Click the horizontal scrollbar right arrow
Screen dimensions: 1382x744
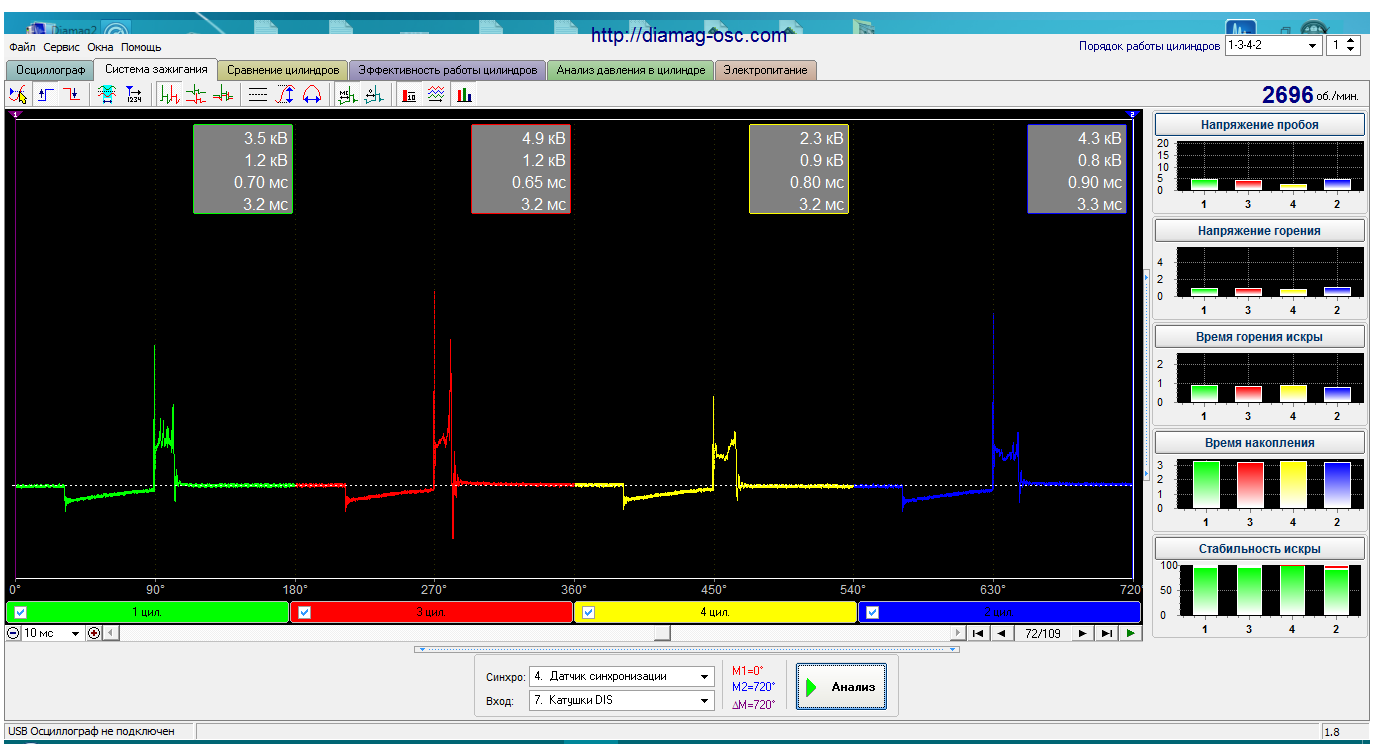coord(959,633)
